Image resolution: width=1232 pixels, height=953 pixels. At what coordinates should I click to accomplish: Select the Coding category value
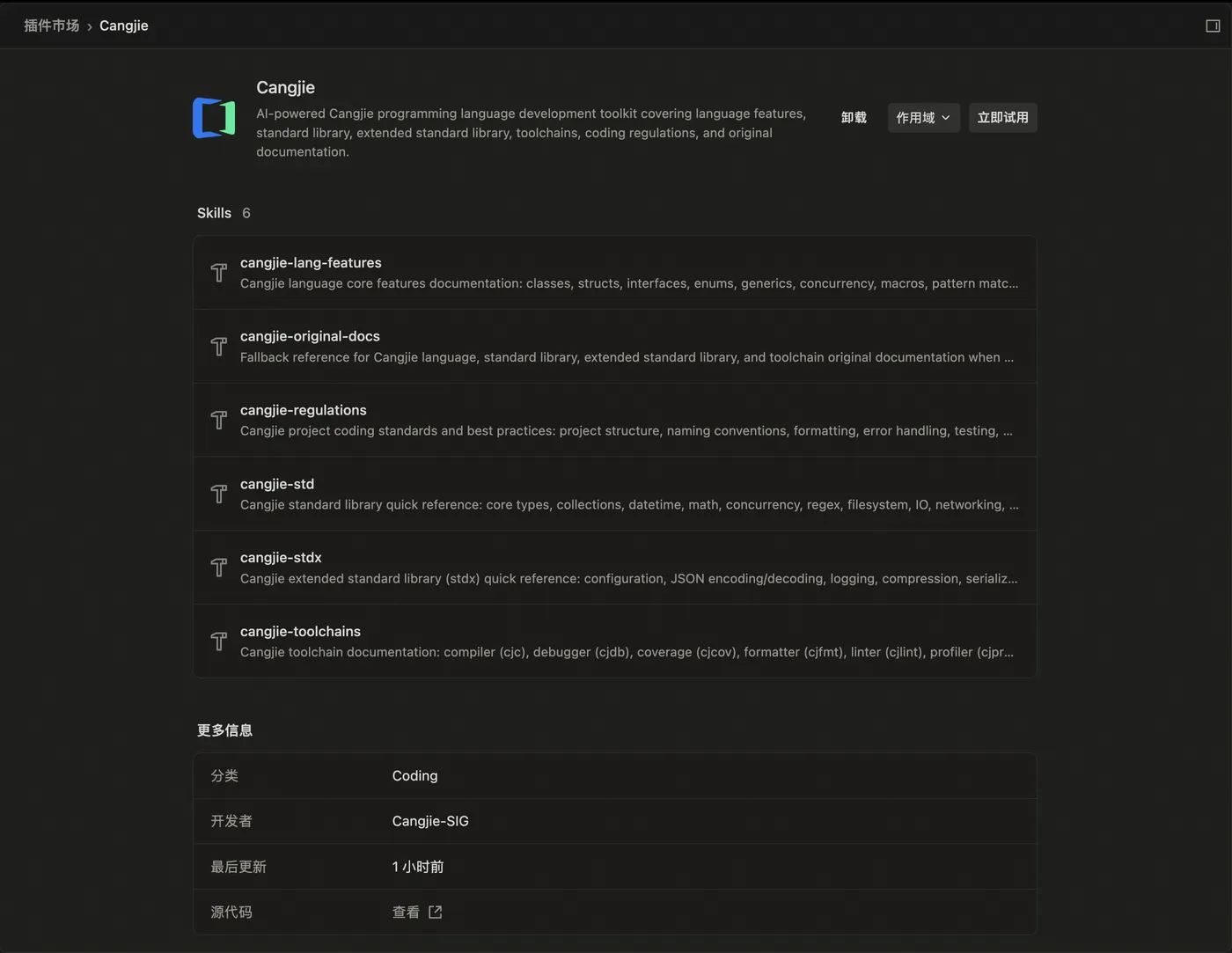pyautogui.click(x=414, y=775)
